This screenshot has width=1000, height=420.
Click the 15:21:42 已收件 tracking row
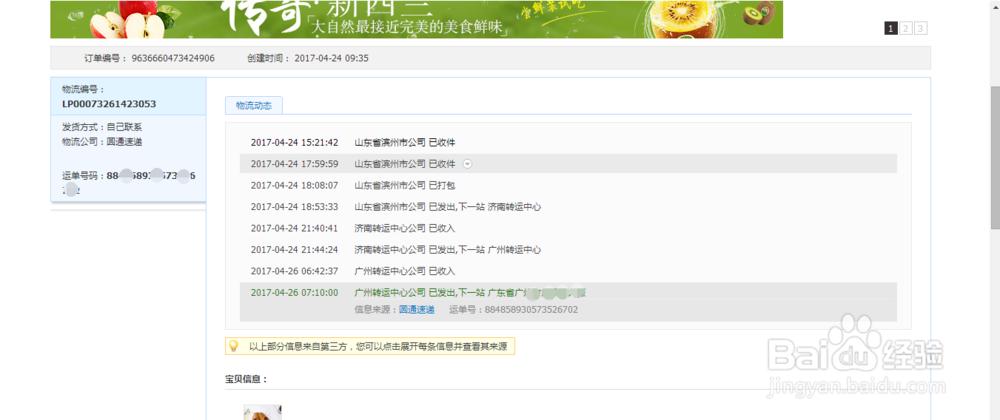pyautogui.click(x=568, y=142)
